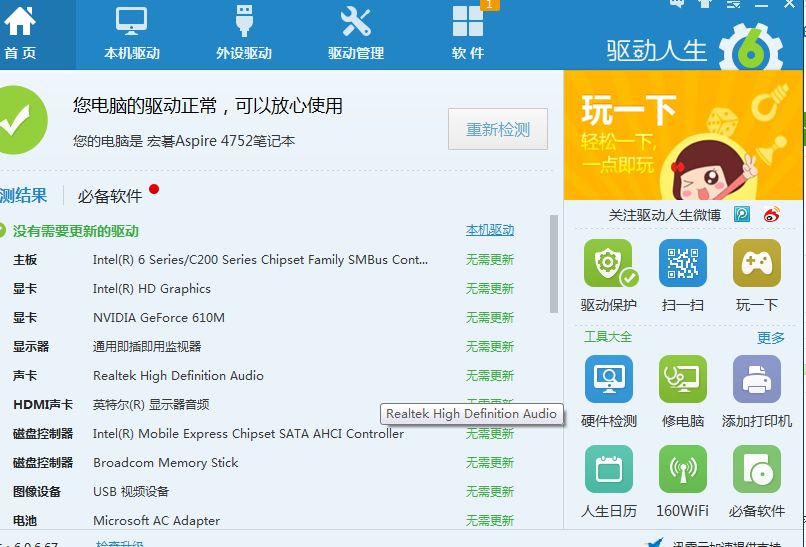Select the 主板 Intel SMBus driver row
806x547 pixels.
coord(263,260)
